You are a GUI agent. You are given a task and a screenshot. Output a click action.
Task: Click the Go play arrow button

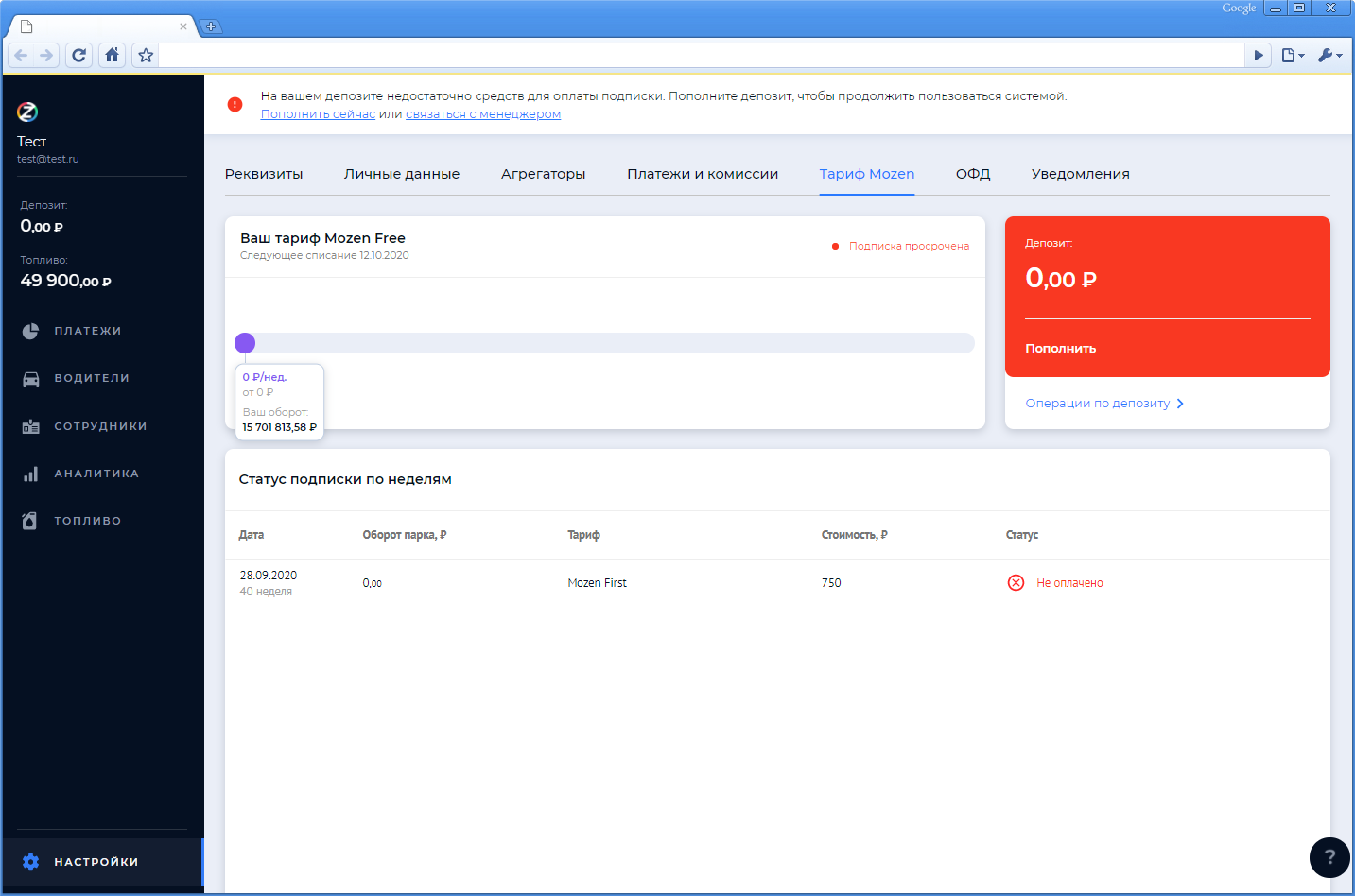[x=1259, y=55]
